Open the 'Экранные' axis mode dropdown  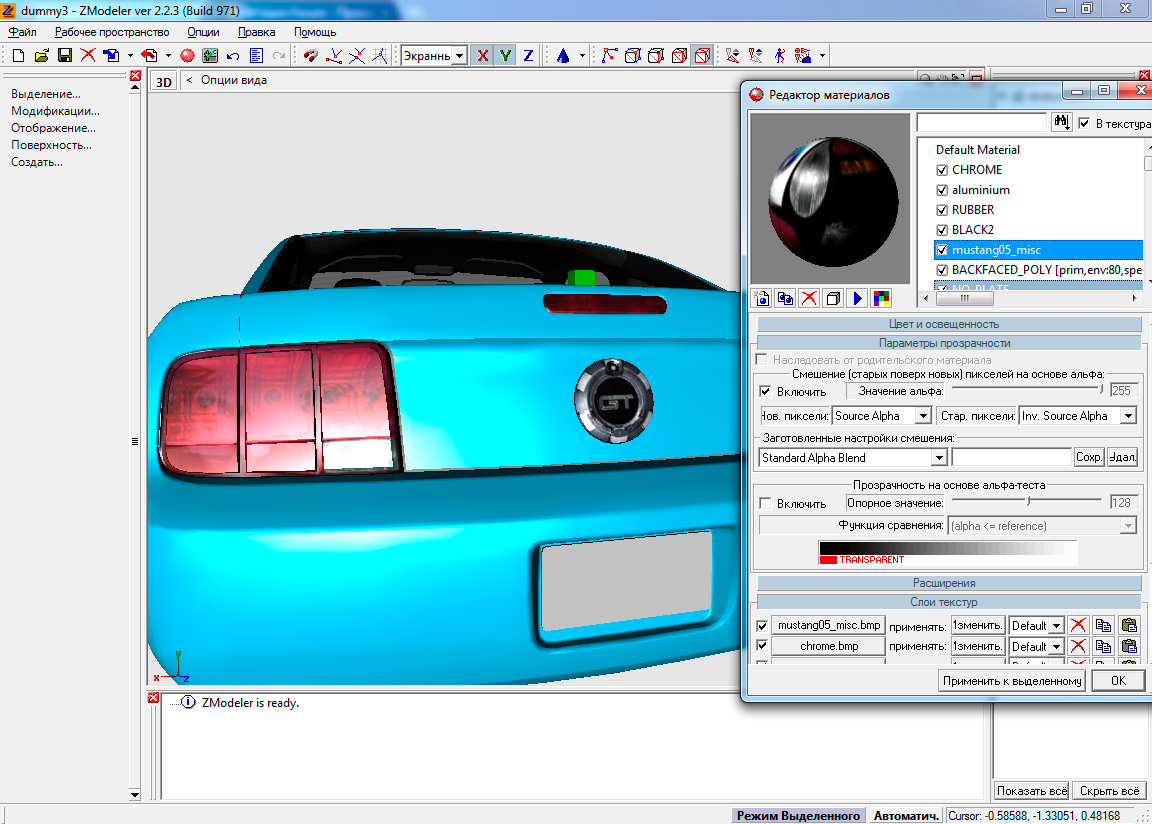[458, 56]
